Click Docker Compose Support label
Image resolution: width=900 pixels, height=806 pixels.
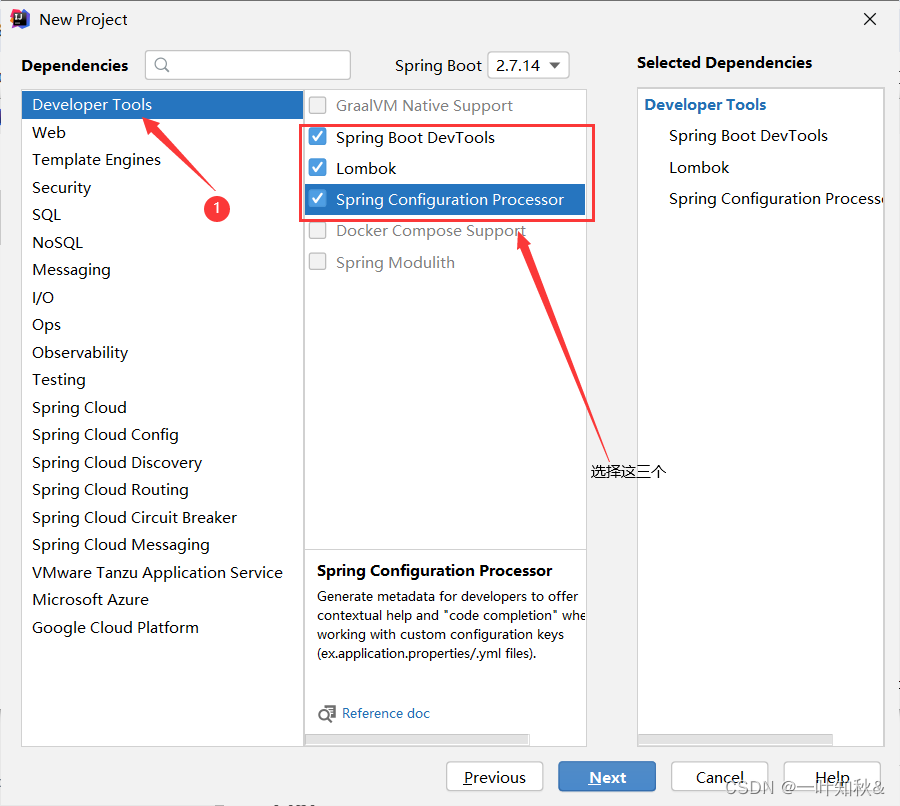coord(430,231)
